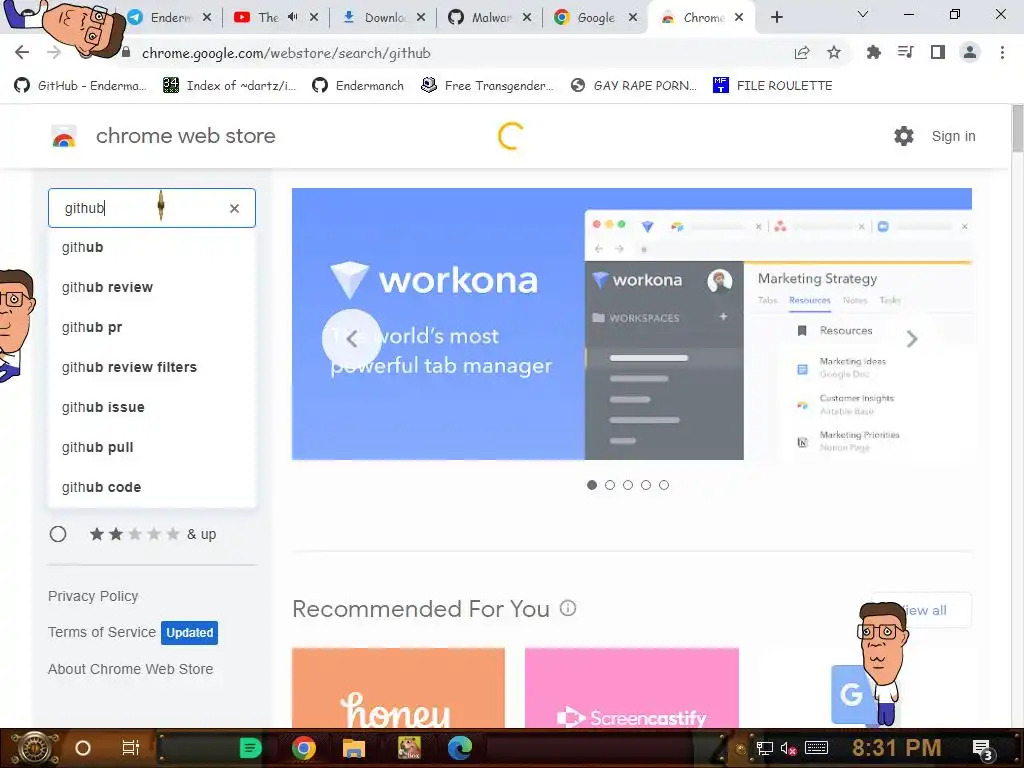1024x768 pixels.
Task: Select the first carousel dot
Action: point(592,485)
